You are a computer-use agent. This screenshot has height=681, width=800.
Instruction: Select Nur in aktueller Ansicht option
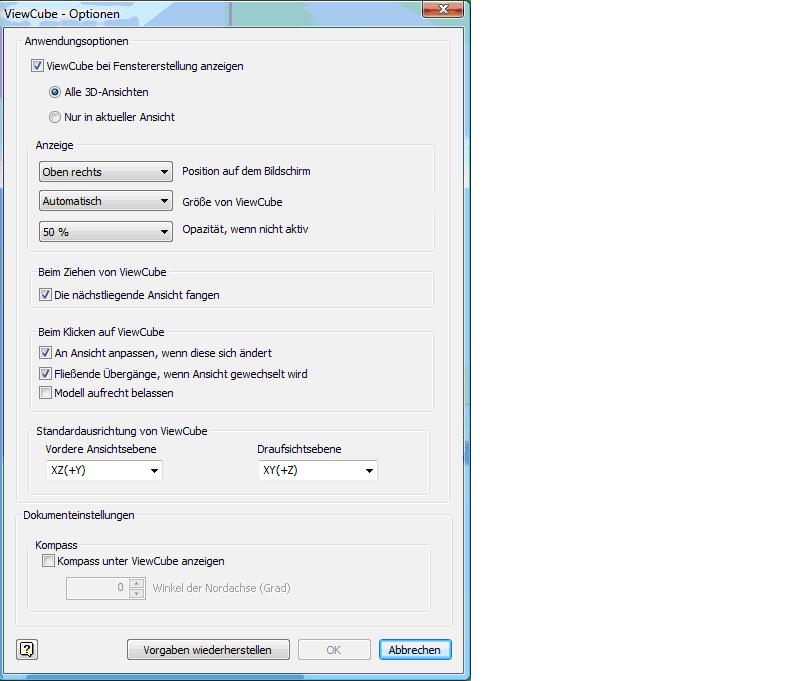[56, 117]
